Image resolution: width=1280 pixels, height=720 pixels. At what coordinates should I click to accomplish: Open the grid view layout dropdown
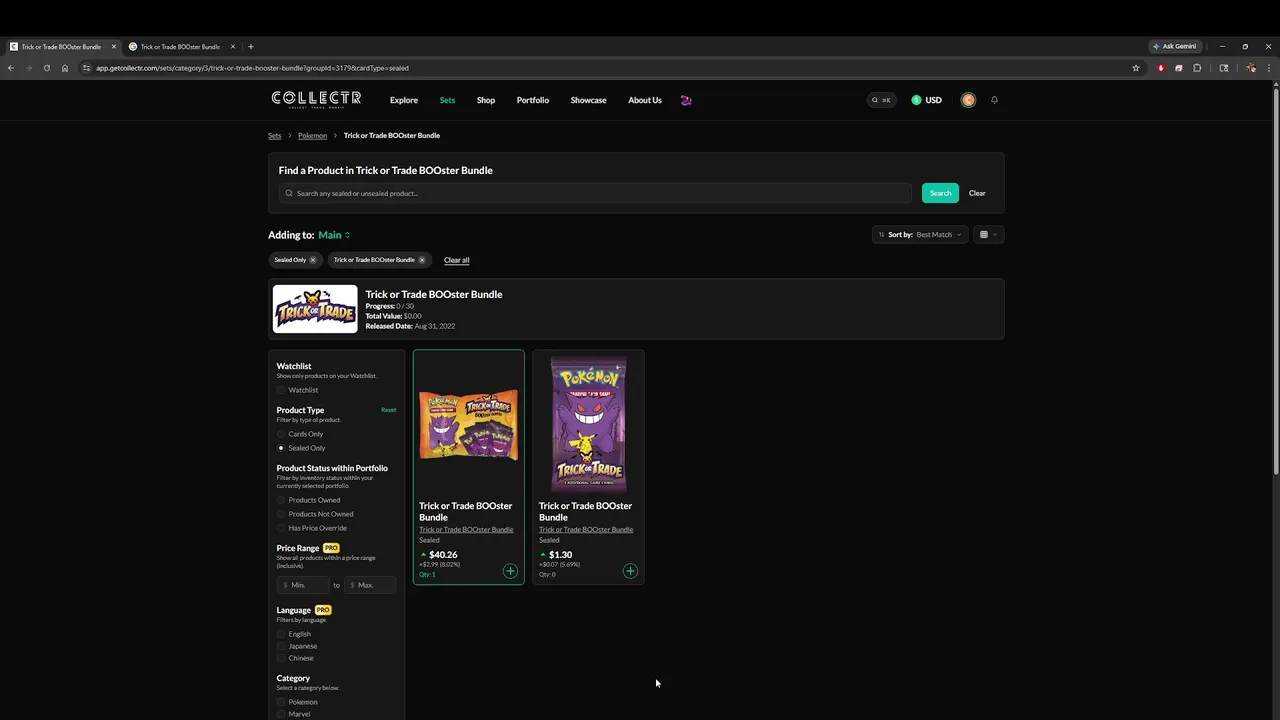(x=988, y=235)
